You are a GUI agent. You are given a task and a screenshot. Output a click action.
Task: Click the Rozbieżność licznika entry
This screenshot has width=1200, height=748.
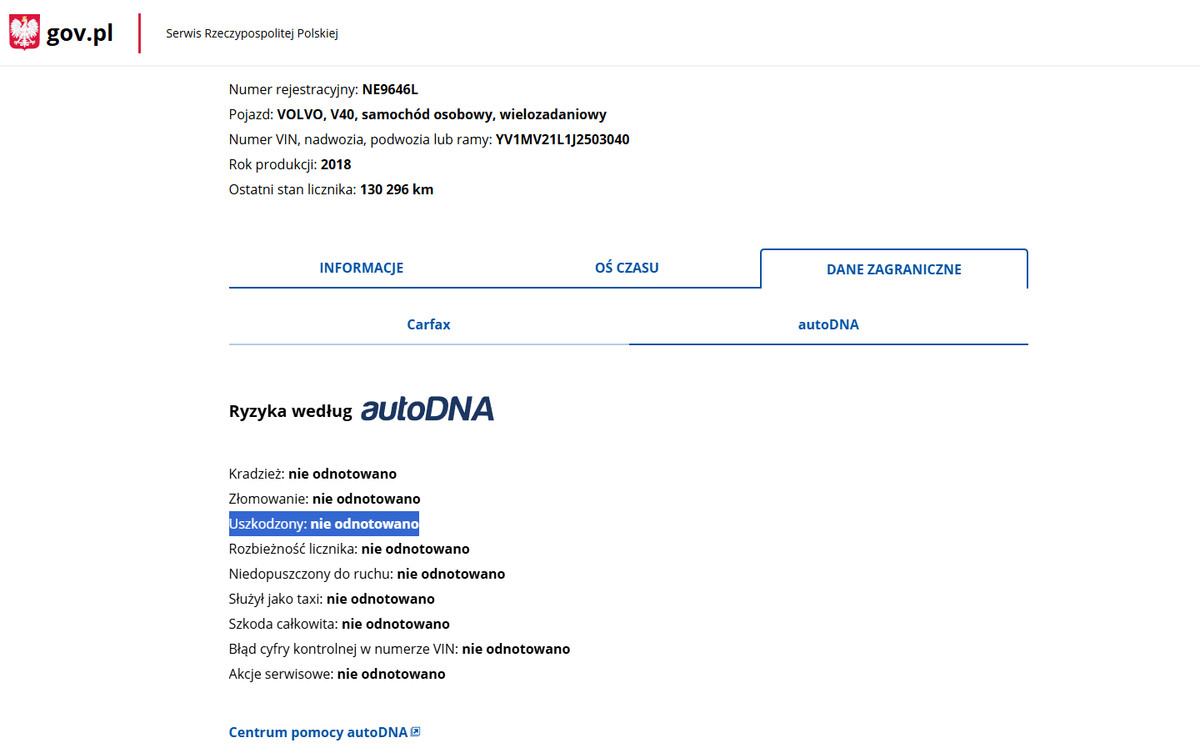[x=349, y=549]
